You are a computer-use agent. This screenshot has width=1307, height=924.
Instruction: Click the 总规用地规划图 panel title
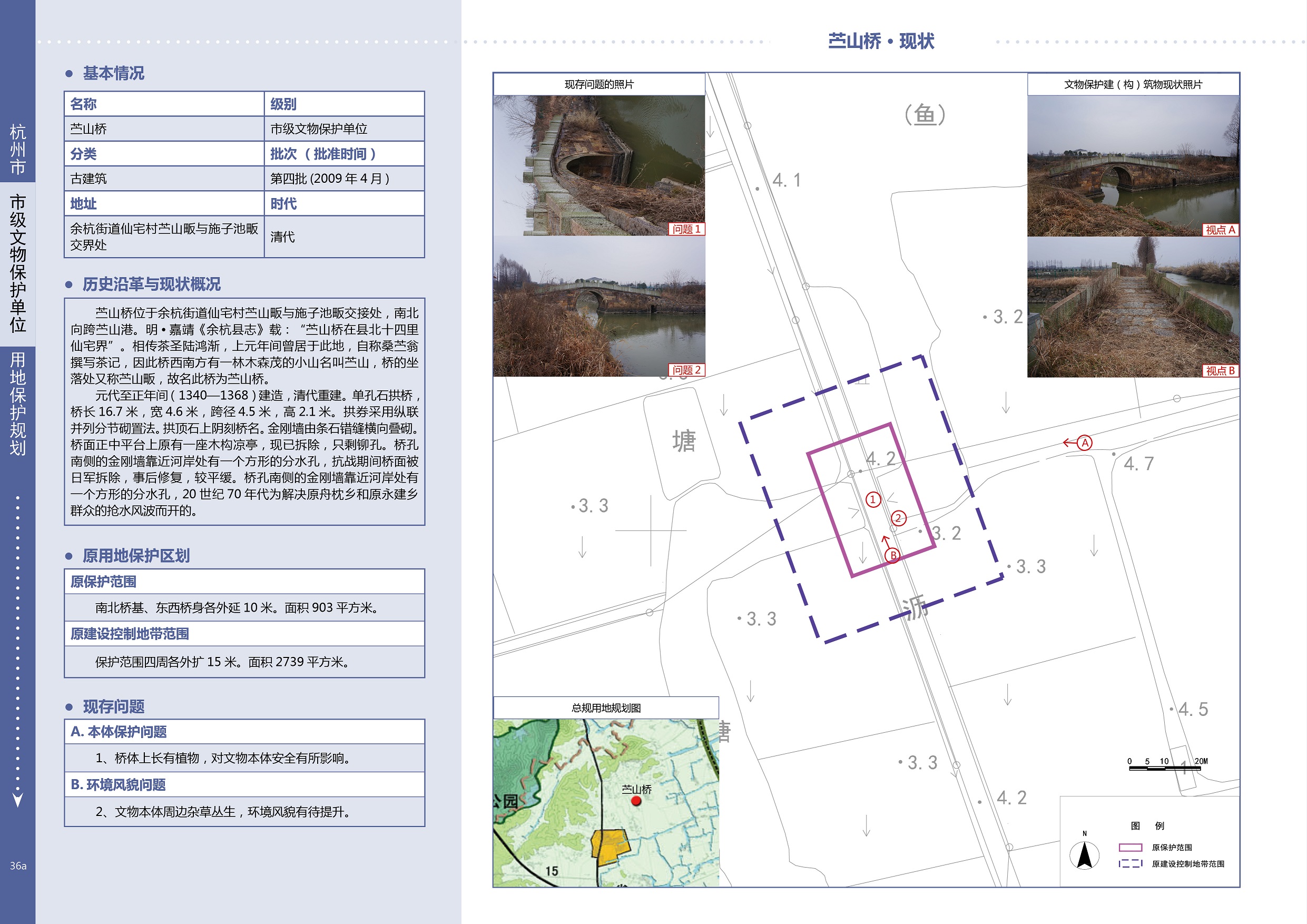(x=606, y=707)
